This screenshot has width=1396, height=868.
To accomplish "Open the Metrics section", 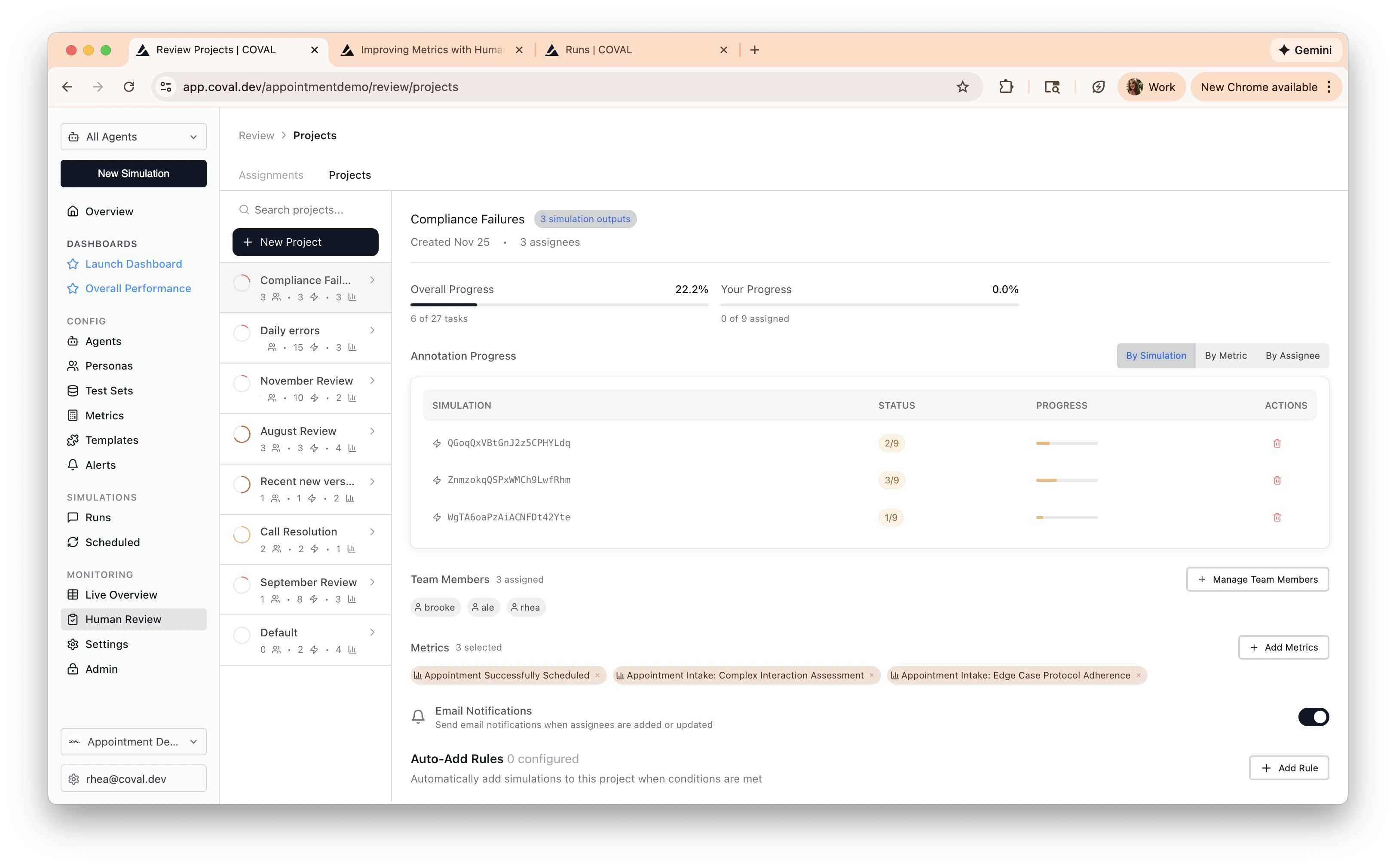I will 104,415.
